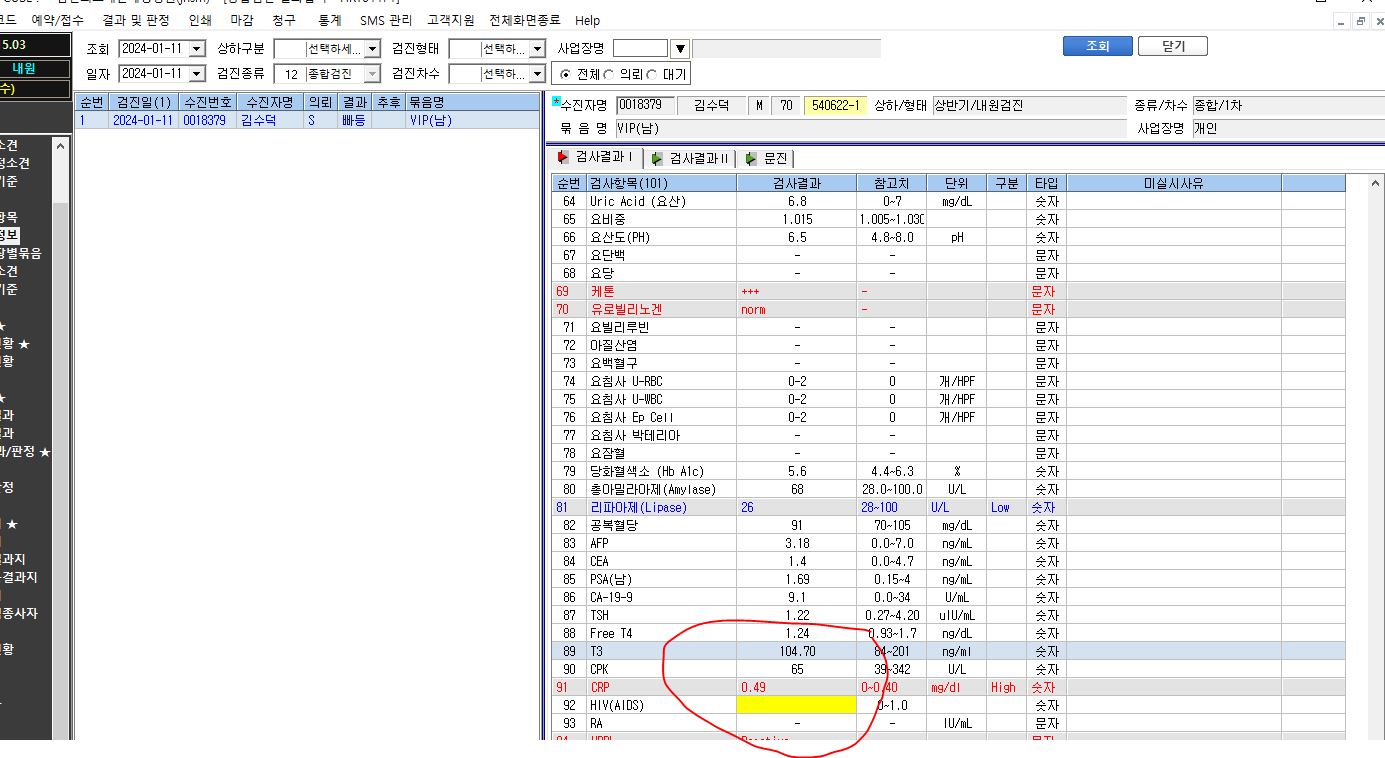Click the green arrow icon on 검사결과 II tab

[657, 158]
